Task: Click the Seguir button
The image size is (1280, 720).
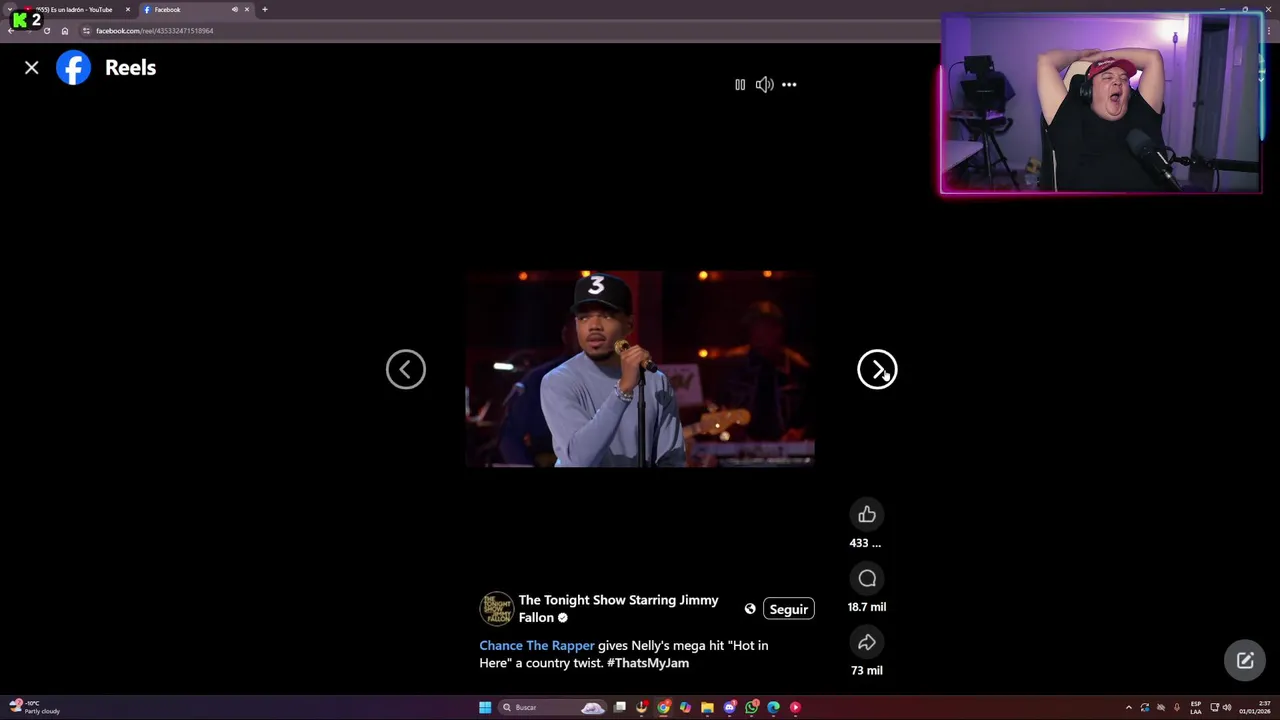Action: click(789, 609)
